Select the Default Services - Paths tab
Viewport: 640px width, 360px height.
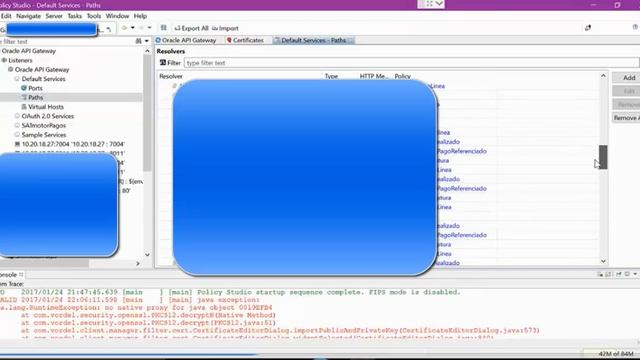pyautogui.click(x=313, y=40)
